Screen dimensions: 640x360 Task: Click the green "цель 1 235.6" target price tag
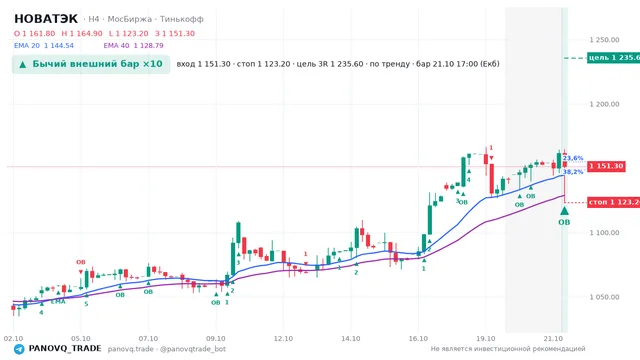pos(613,58)
